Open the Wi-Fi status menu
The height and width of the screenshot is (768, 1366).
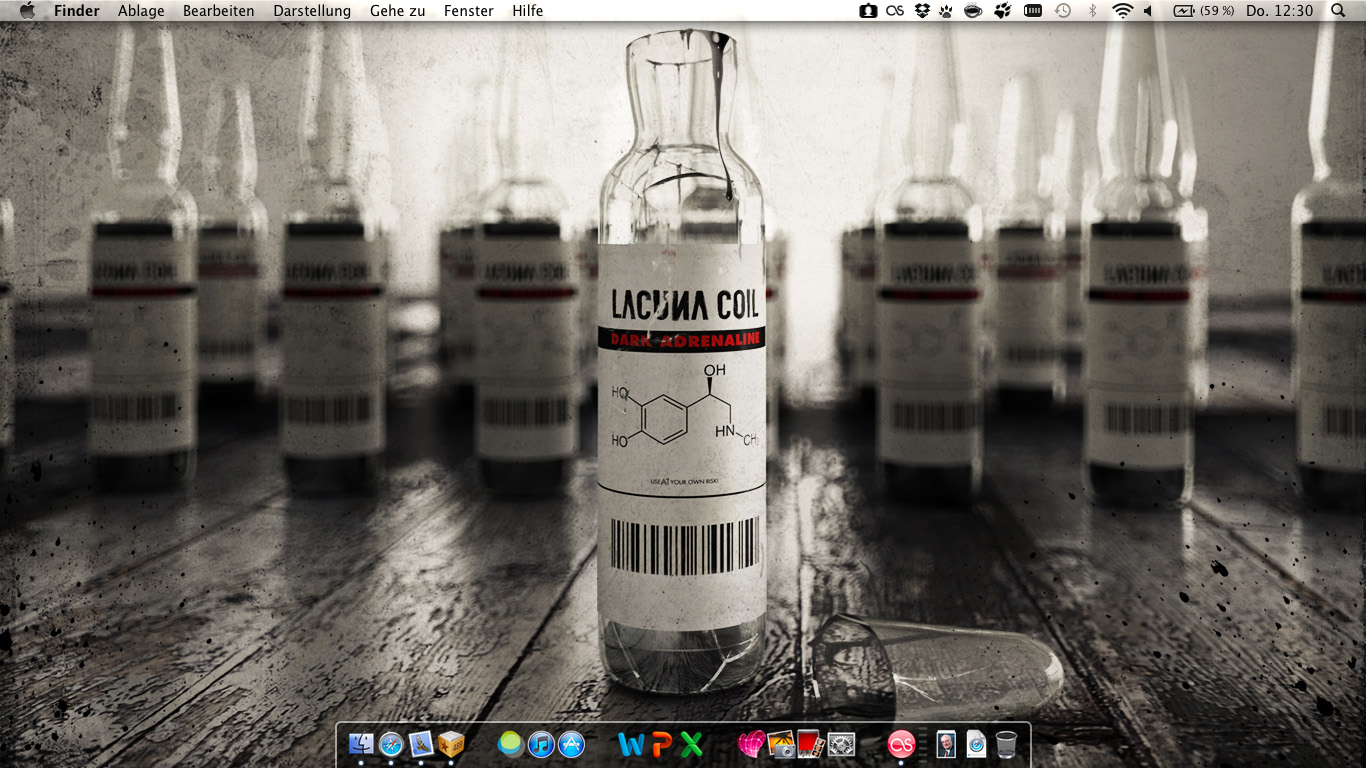tap(1122, 11)
